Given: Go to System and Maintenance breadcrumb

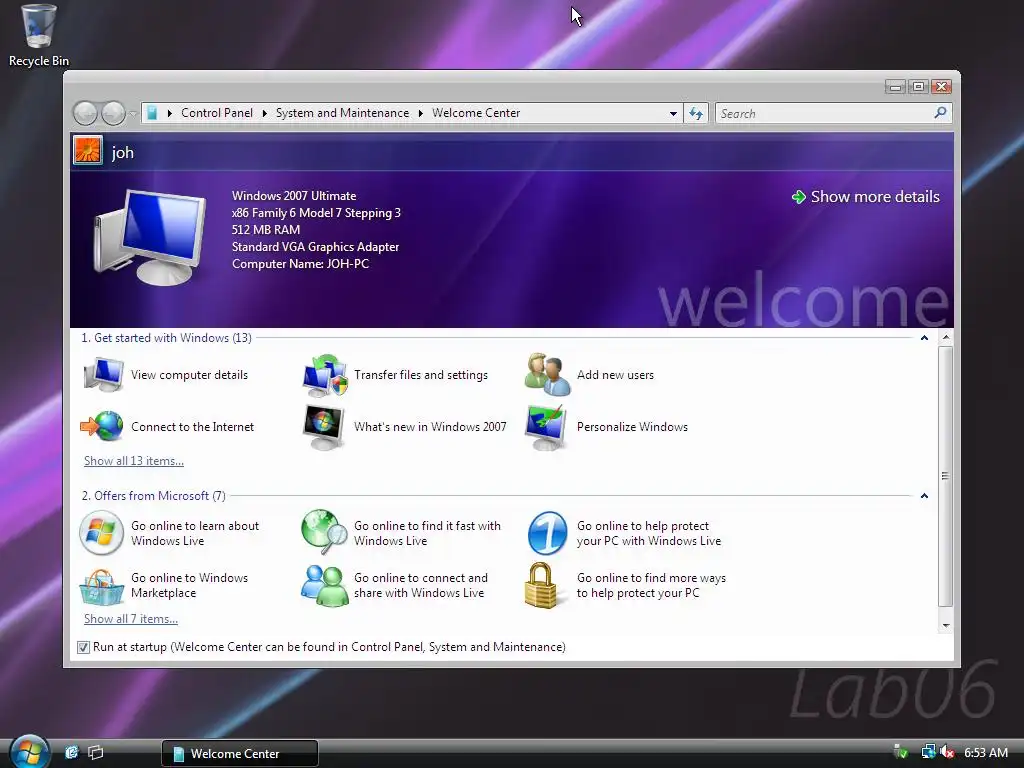Looking at the screenshot, I should 342,113.
